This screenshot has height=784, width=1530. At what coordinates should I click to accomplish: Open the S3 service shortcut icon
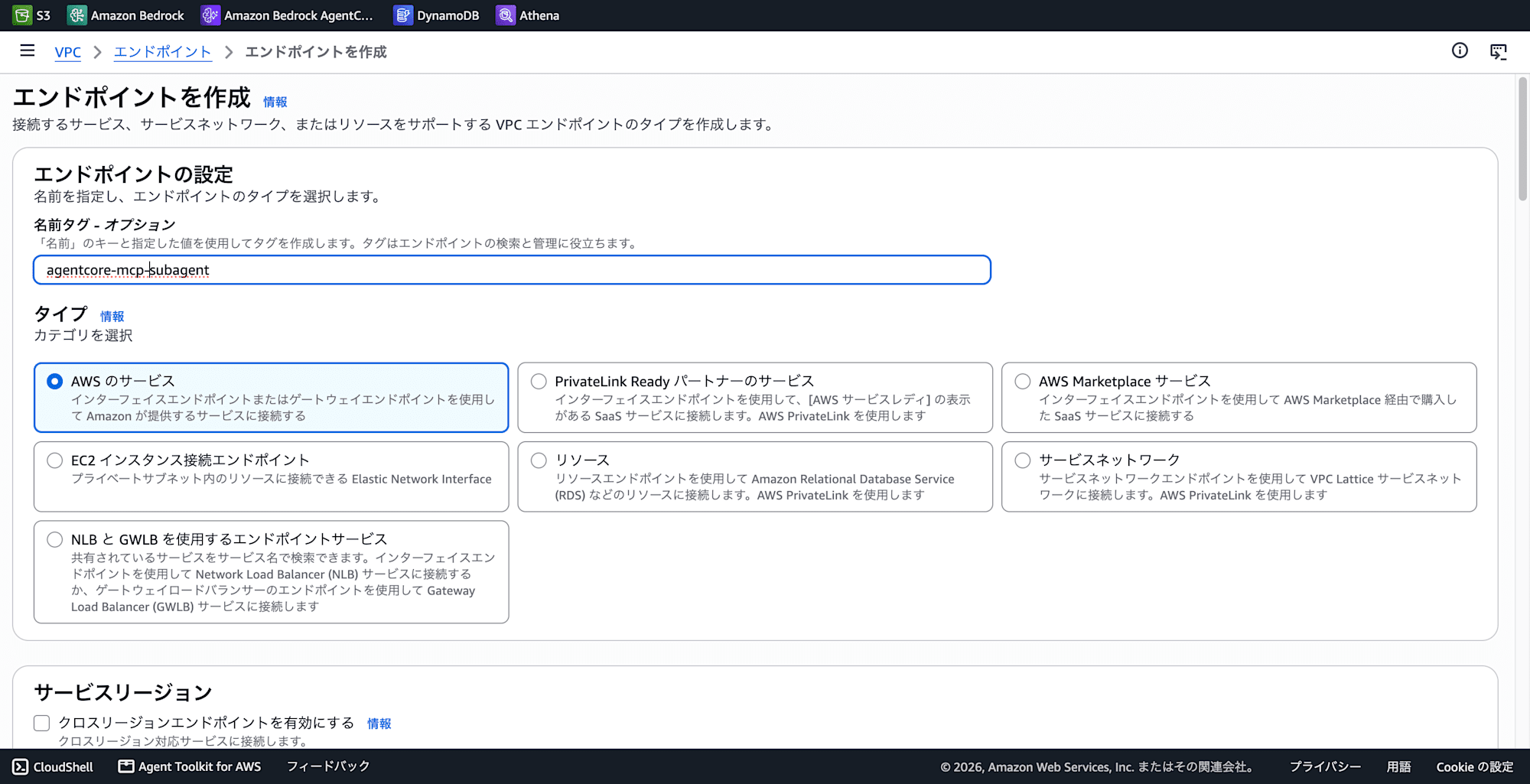pos(22,15)
